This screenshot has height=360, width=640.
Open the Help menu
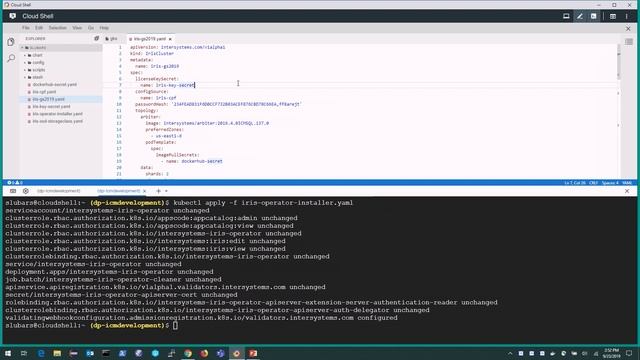pyautogui.click(x=104, y=28)
